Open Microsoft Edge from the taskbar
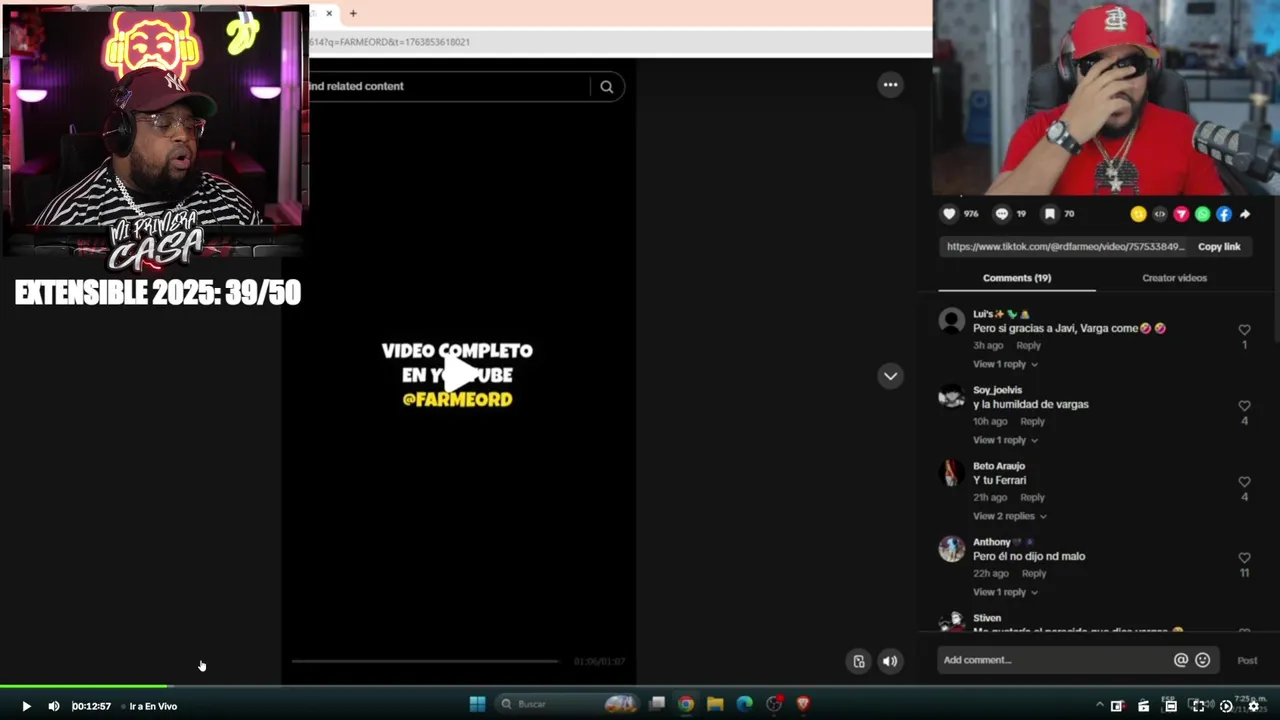The image size is (1280, 720). point(744,704)
